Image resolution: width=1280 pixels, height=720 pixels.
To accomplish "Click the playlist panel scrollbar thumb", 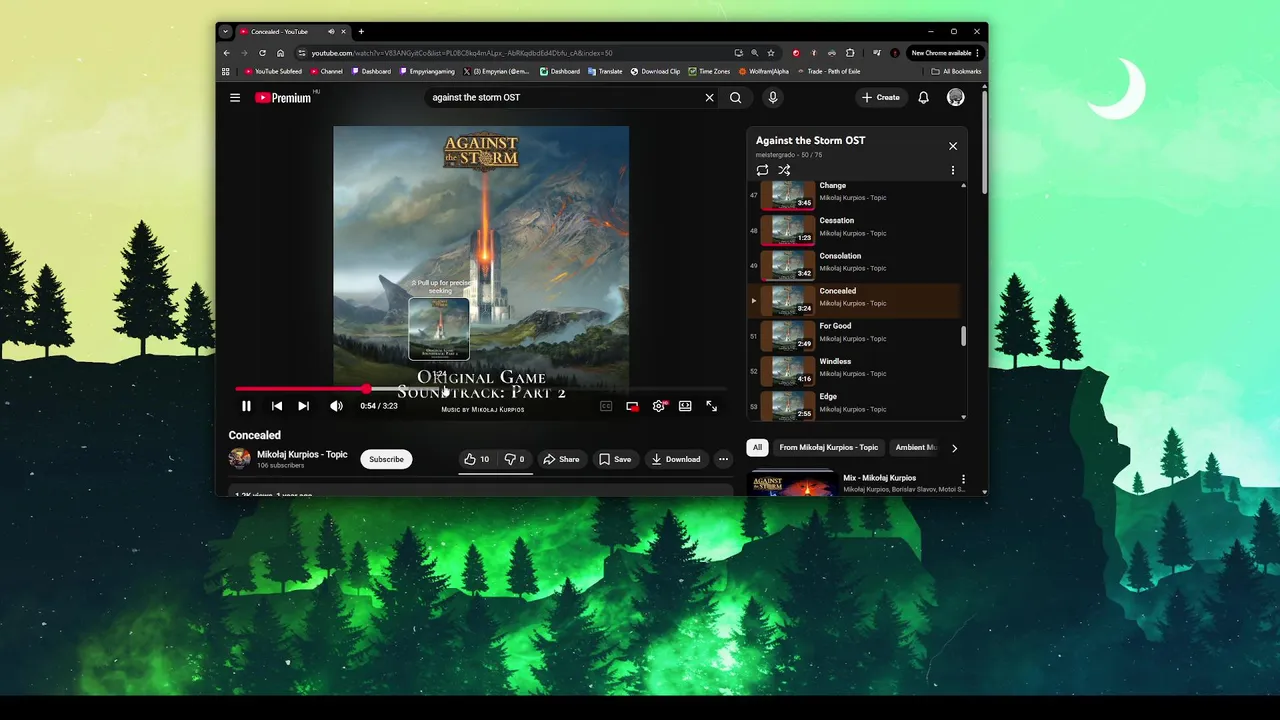I will coord(964,336).
